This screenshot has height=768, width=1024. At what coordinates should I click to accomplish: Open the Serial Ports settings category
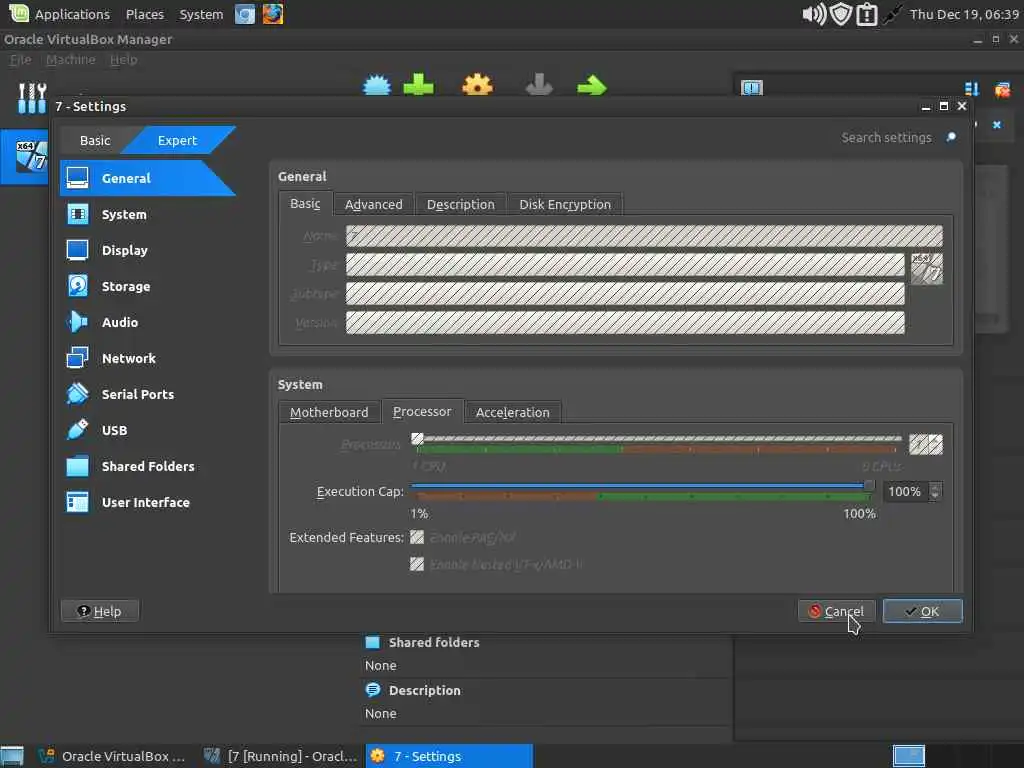(137, 394)
